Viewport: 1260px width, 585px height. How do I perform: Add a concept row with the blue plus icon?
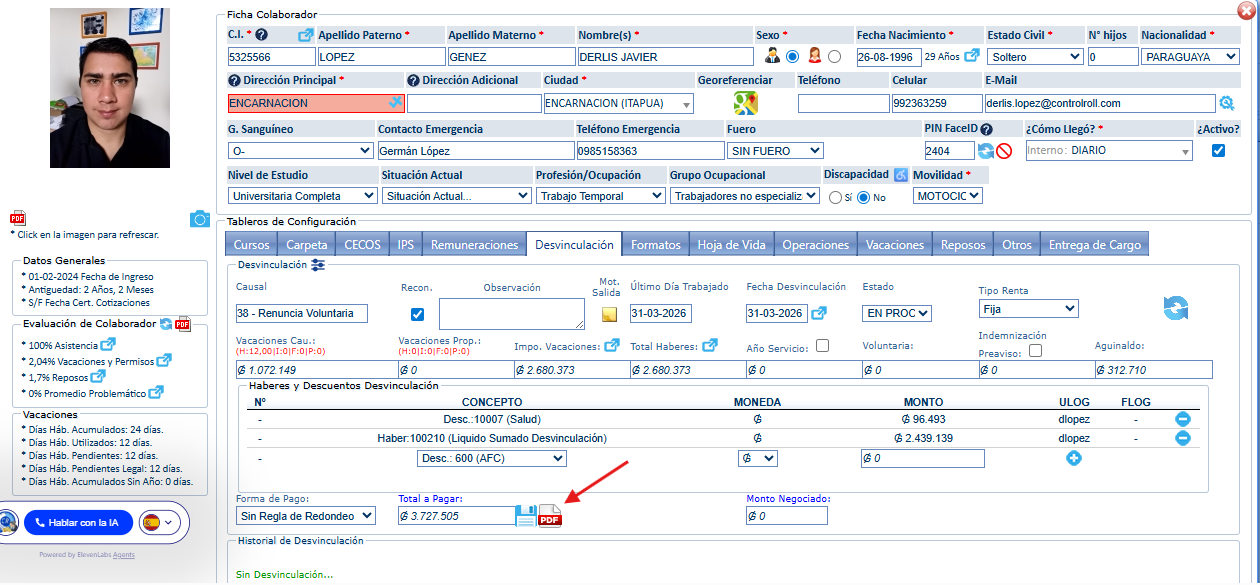click(1074, 458)
